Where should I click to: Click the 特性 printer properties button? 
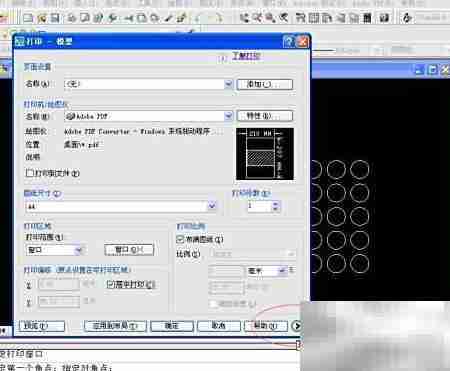click(x=265, y=116)
